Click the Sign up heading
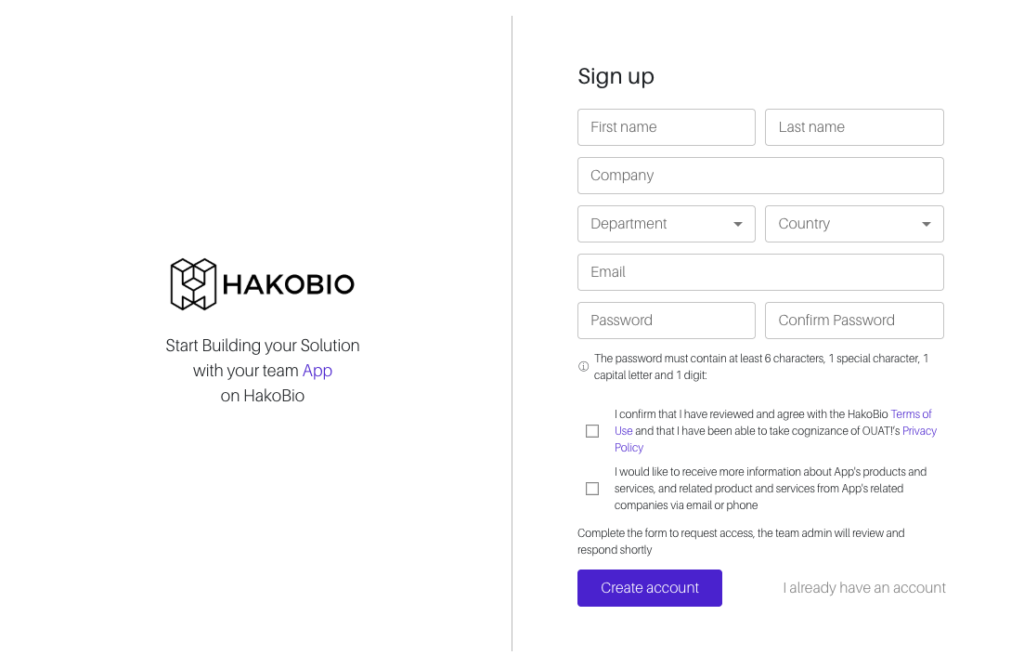This screenshot has height=668, width=1024. [616, 77]
